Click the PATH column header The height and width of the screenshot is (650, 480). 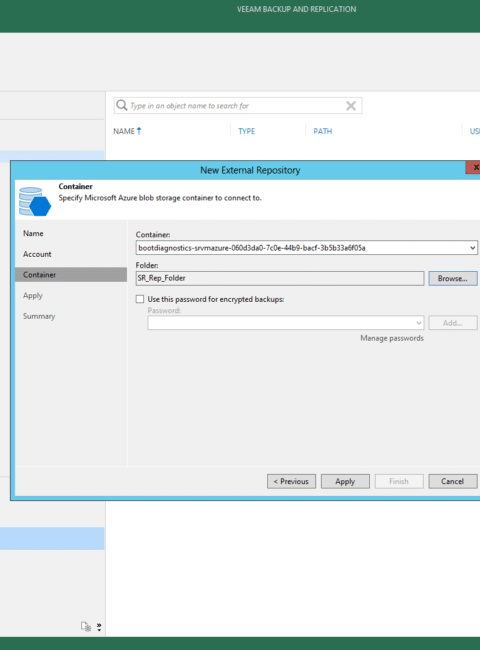tap(322, 131)
